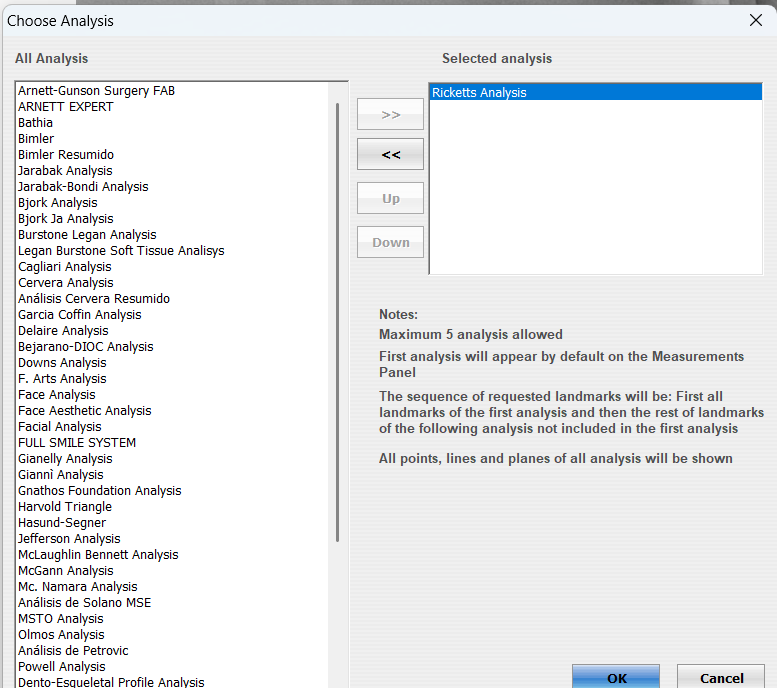The image size is (777, 688).
Task: Click the All Analysis list scrollbar
Action: pyautogui.click(x=337, y=320)
